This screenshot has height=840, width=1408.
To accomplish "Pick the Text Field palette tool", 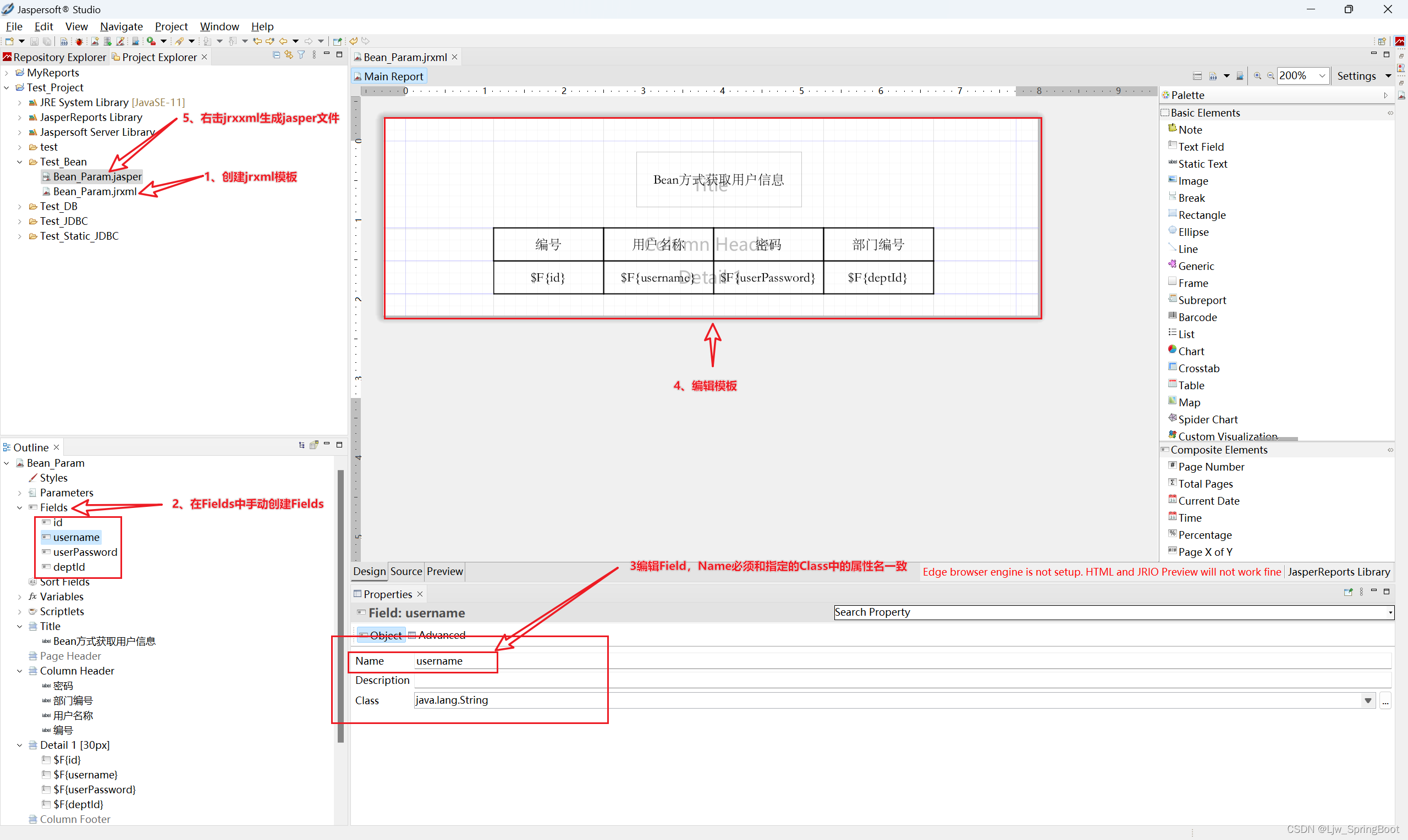I will pos(1200,147).
